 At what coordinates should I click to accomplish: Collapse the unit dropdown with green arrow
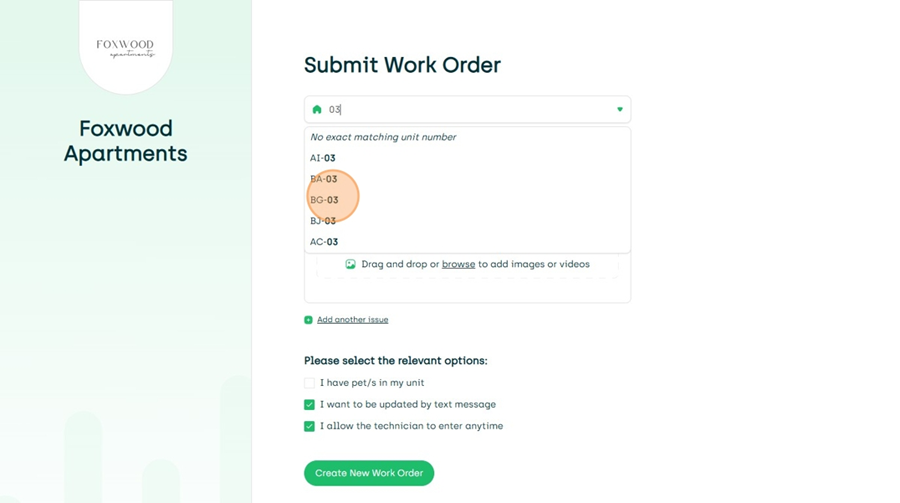620,109
